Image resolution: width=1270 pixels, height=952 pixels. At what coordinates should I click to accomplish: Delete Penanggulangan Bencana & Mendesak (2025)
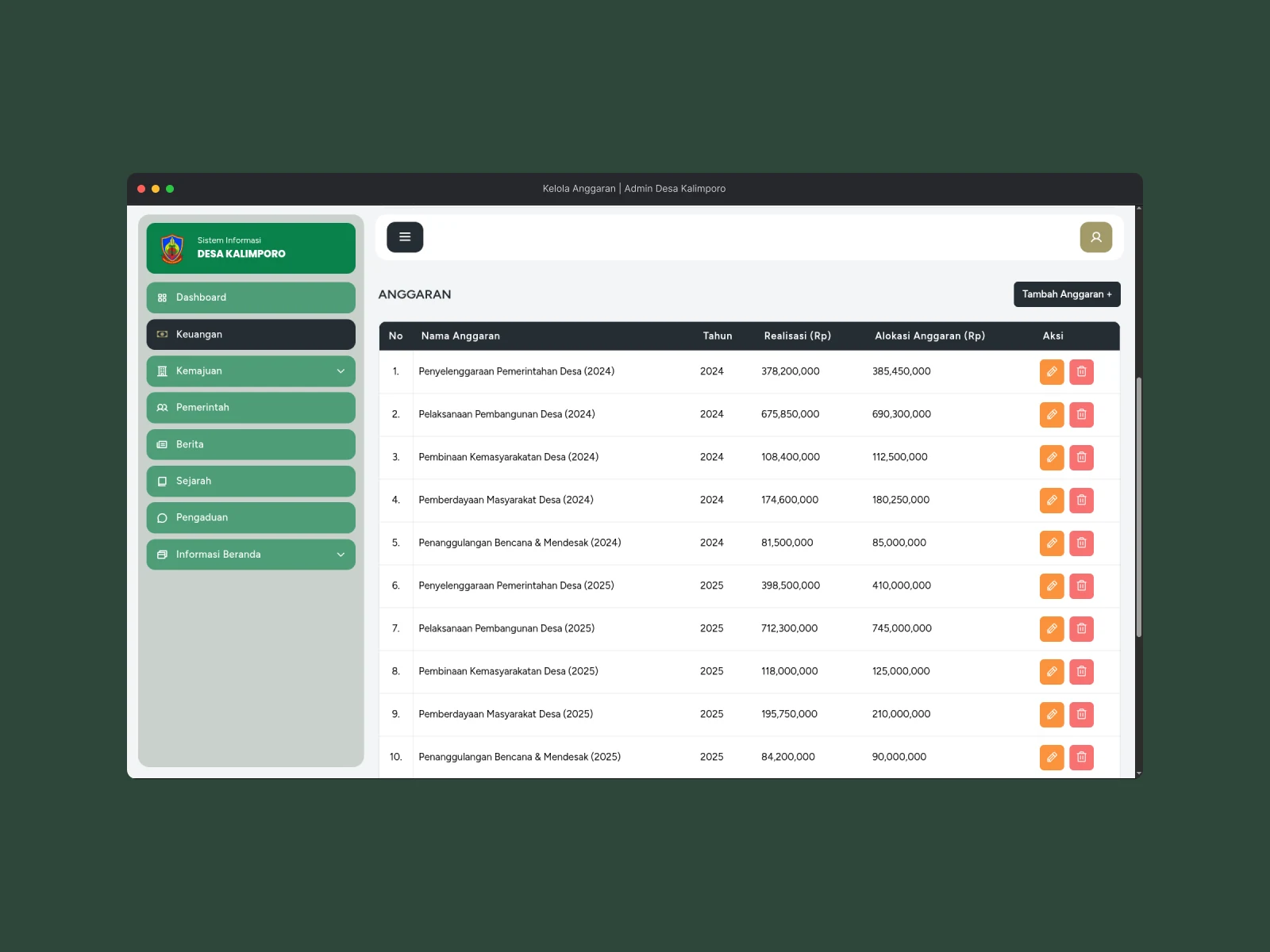pyautogui.click(x=1081, y=758)
